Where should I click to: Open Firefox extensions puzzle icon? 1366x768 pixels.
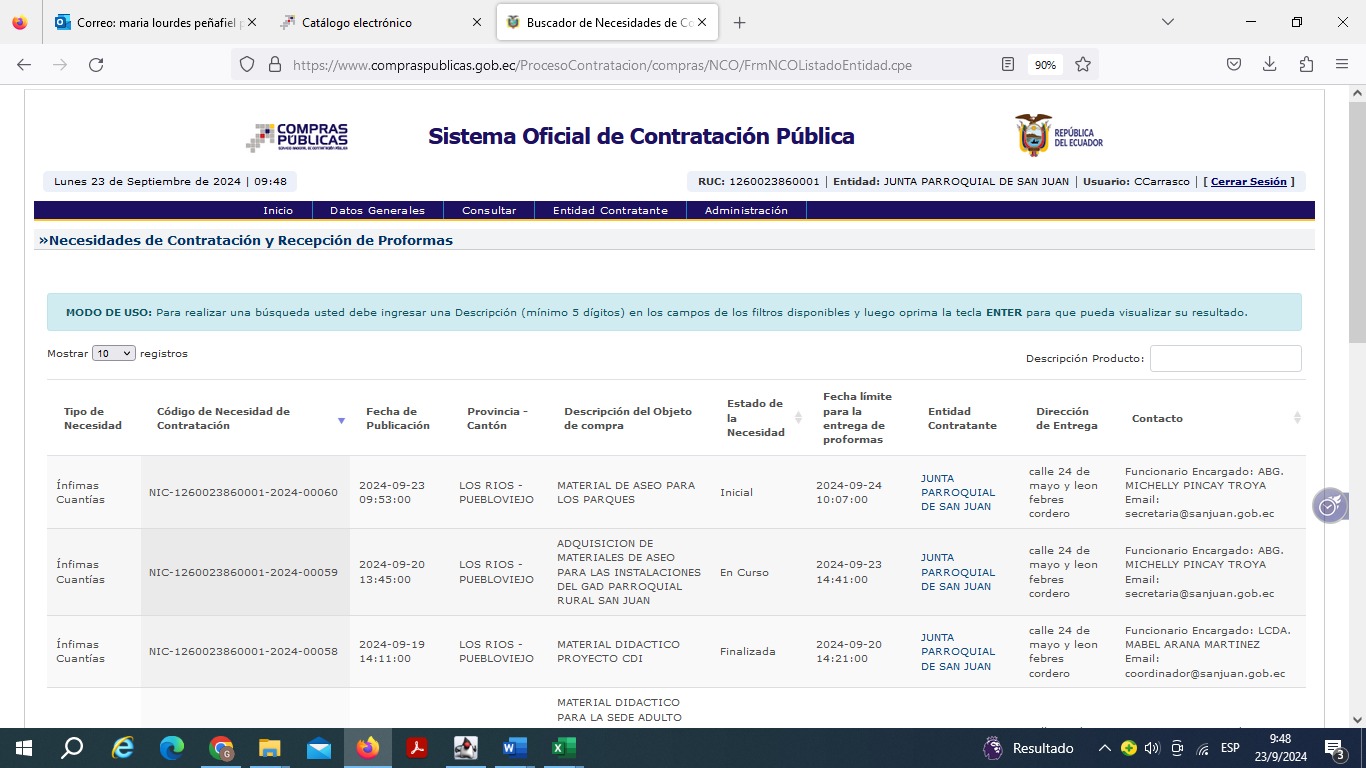click(1306, 64)
